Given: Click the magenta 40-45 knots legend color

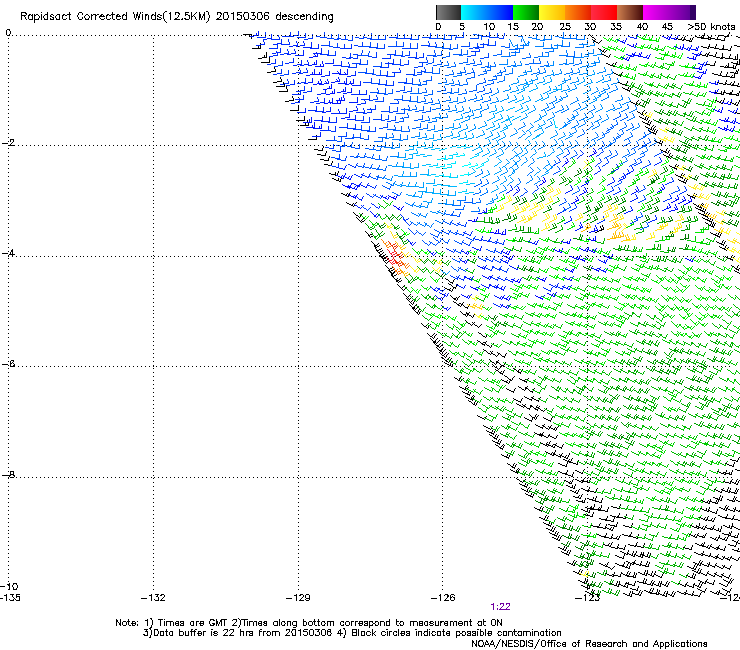Looking at the screenshot, I should (656, 12).
